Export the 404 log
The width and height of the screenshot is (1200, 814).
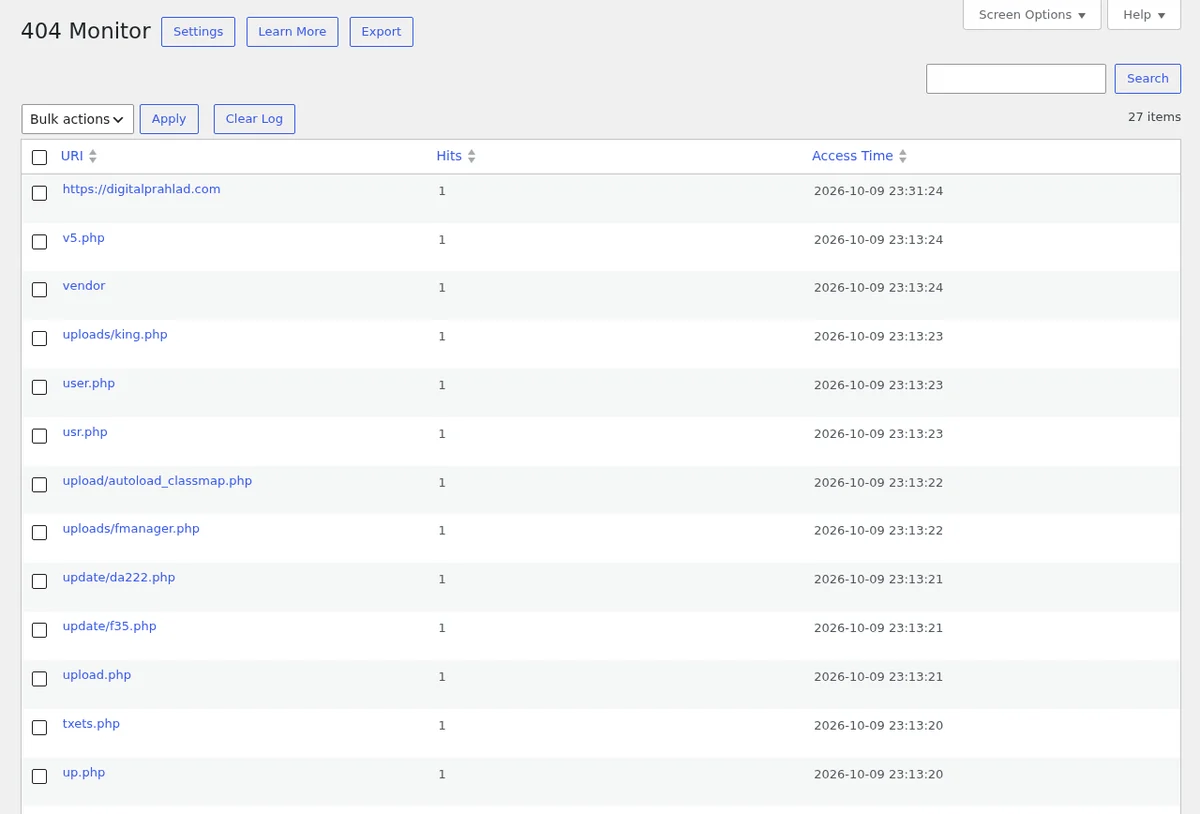tap(381, 32)
